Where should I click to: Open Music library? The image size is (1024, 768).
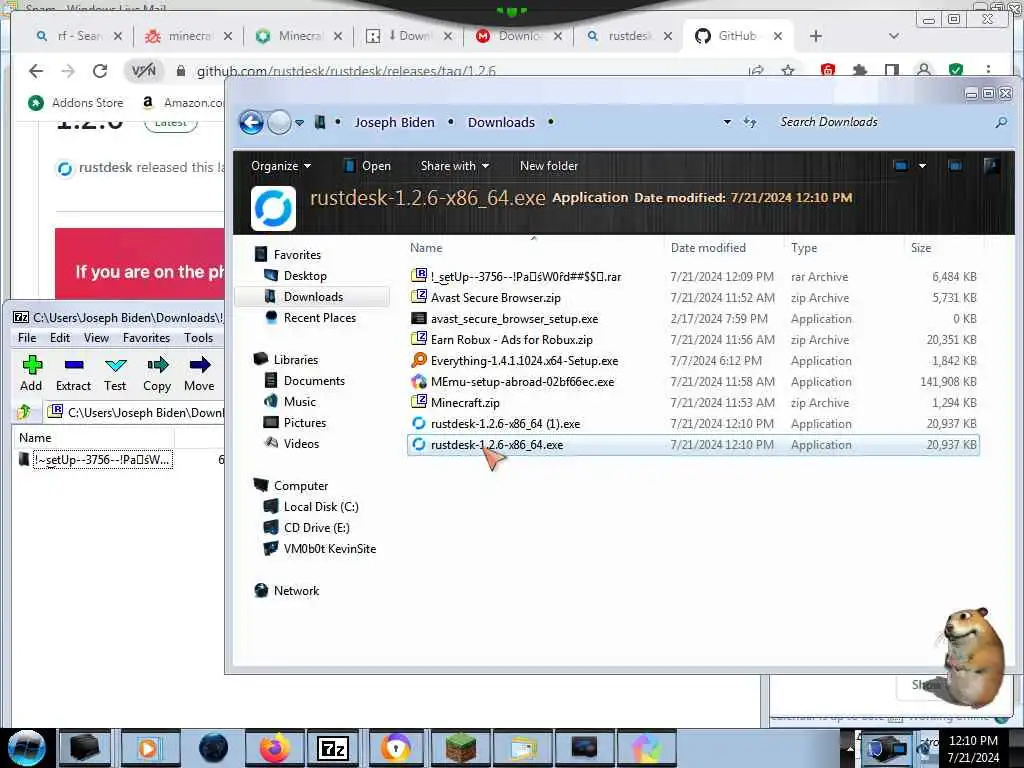tap(300, 402)
